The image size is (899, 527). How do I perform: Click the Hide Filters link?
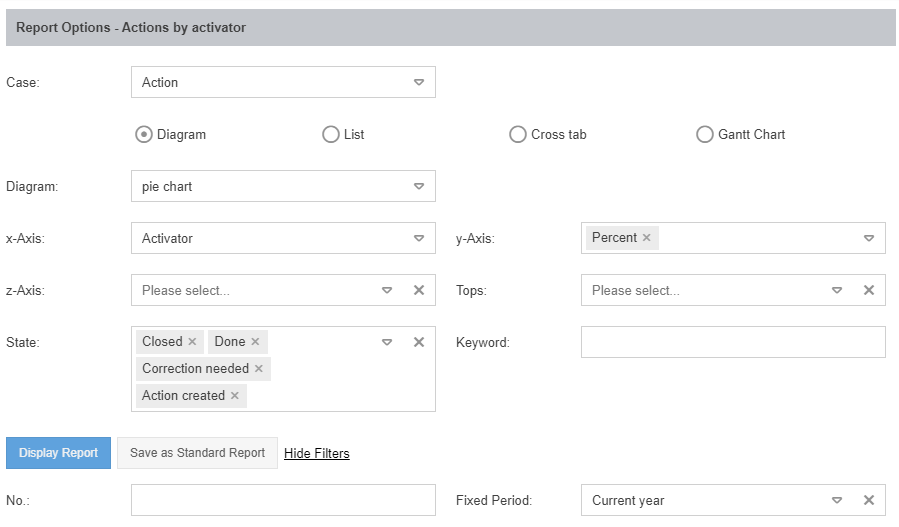[x=317, y=454]
